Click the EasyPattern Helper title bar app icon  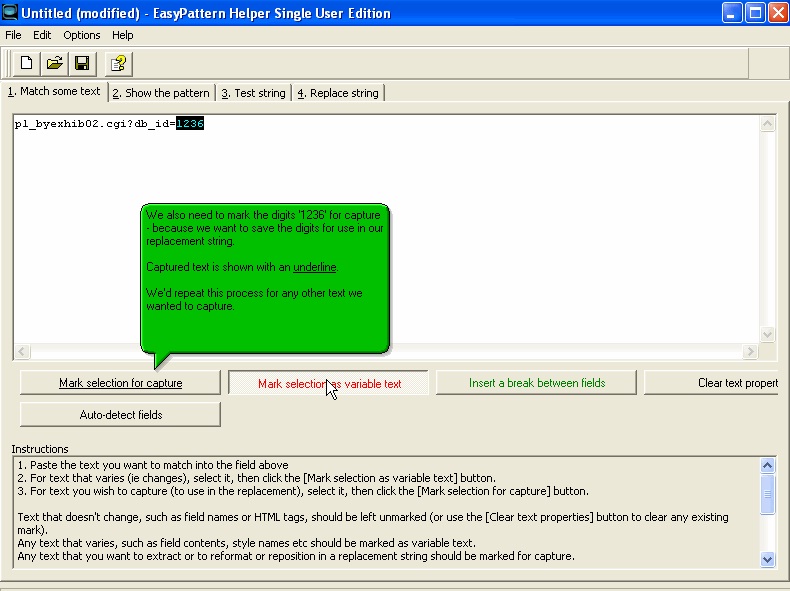coord(10,12)
